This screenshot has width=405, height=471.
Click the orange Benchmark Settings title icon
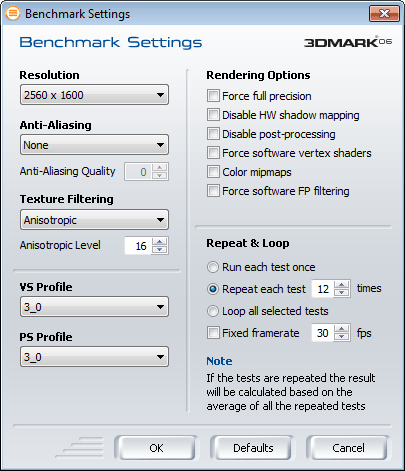[x=13, y=13]
